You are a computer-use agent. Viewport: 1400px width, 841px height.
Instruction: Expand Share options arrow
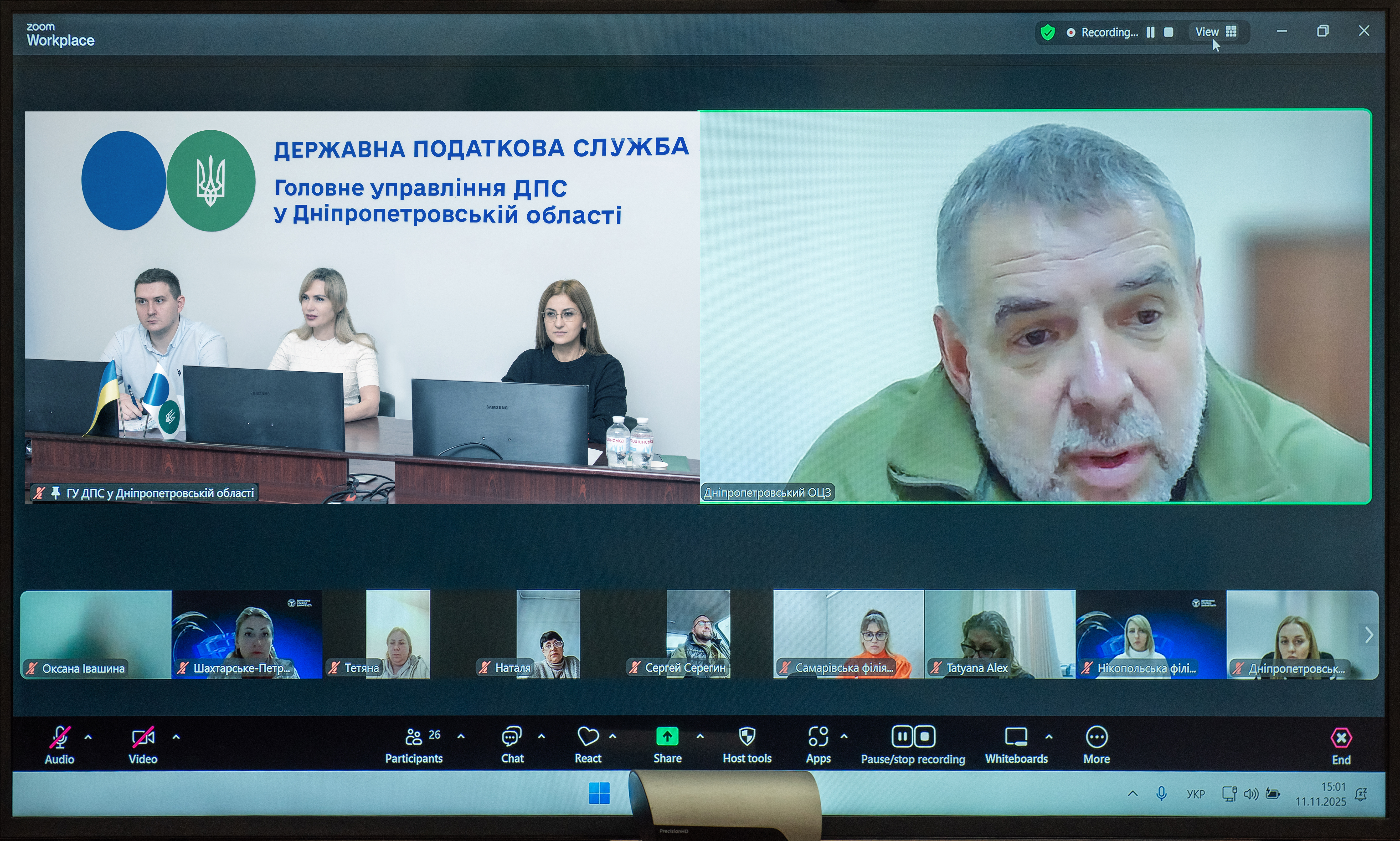click(700, 737)
